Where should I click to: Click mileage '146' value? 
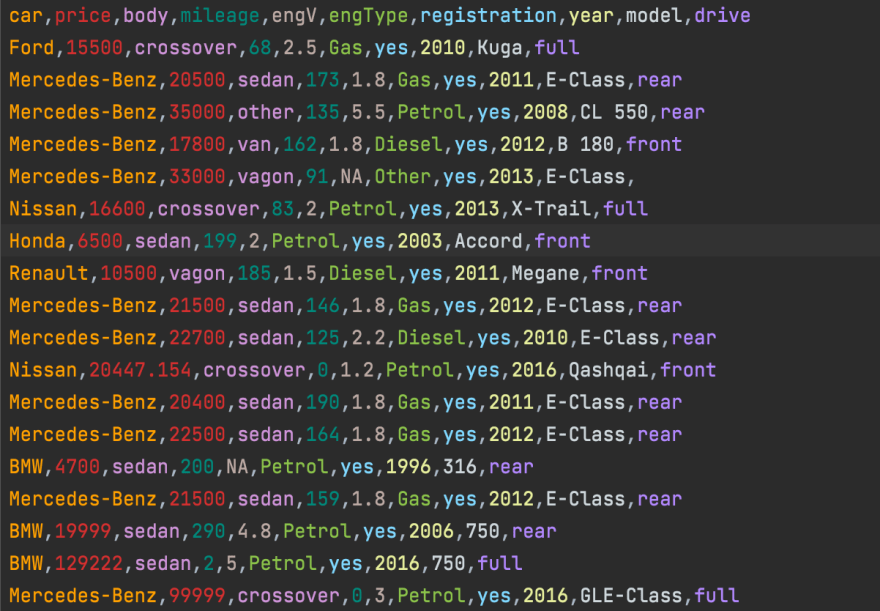tap(323, 306)
